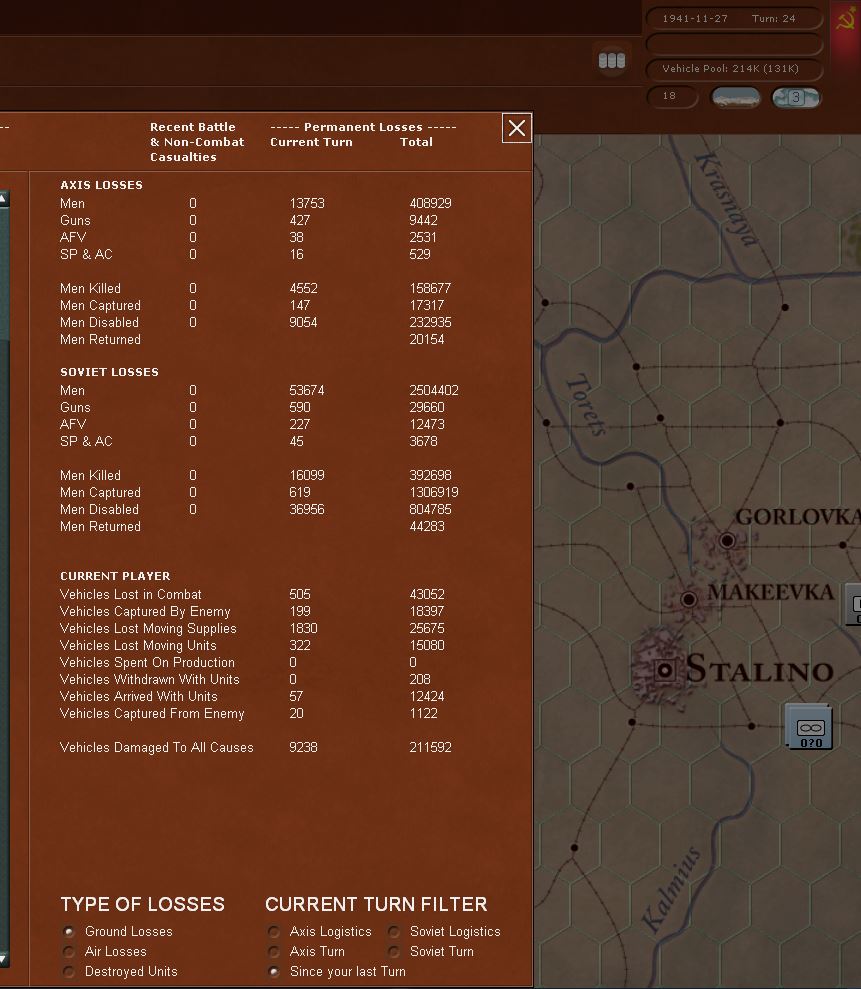Choose the Axis Turn filter option
The image size is (861, 989).
point(273,952)
